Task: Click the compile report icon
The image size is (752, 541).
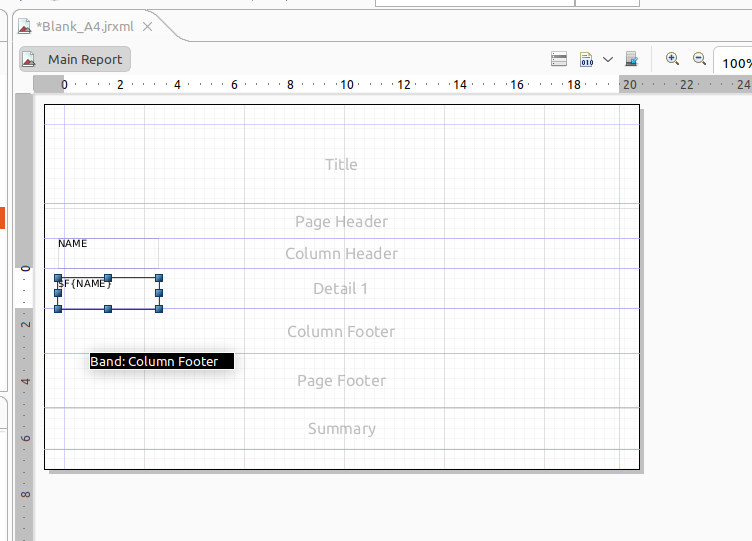Action: coord(587,60)
